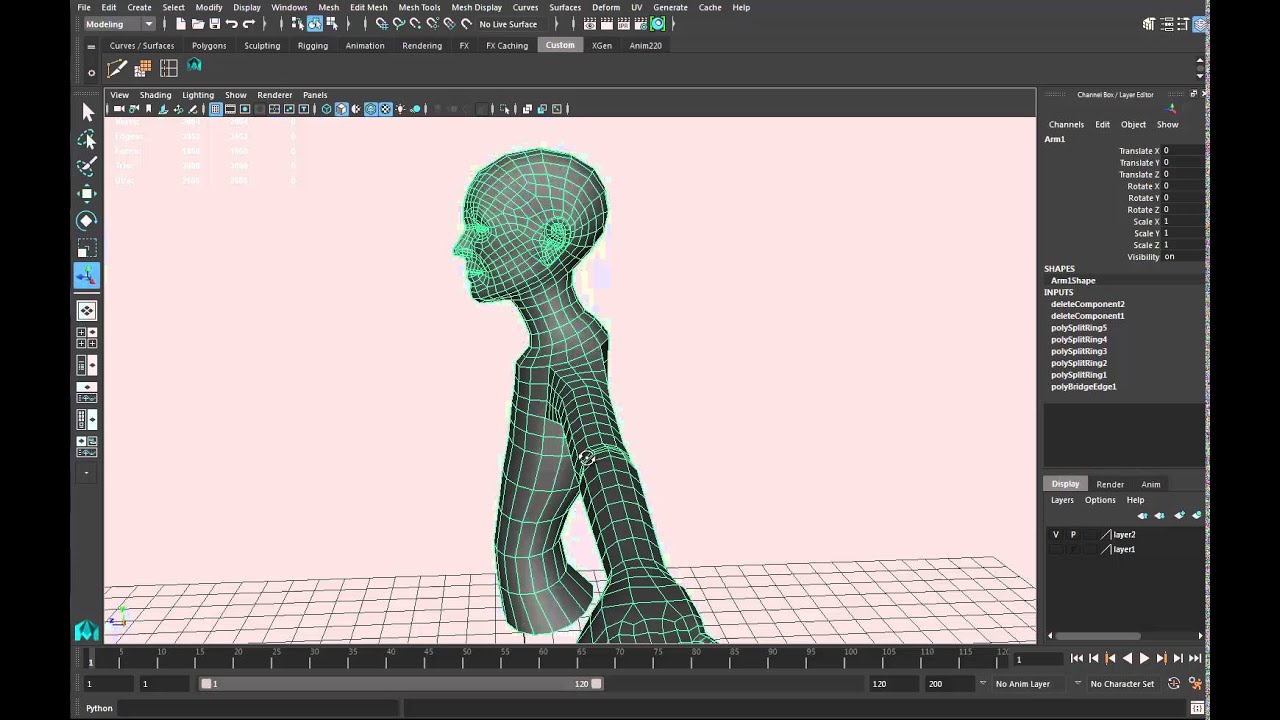Create a new scene with the New icon
This screenshot has height=720, width=1280.
pos(180,24)
